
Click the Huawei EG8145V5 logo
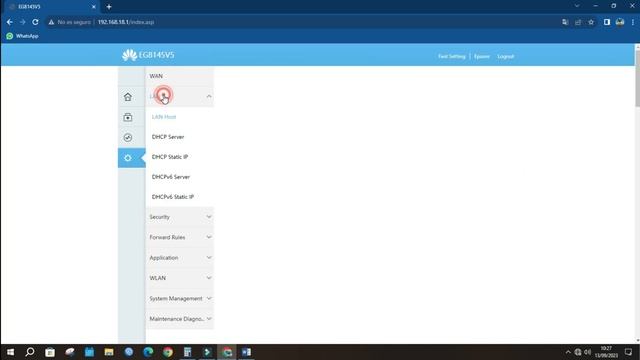pos(148,55)
